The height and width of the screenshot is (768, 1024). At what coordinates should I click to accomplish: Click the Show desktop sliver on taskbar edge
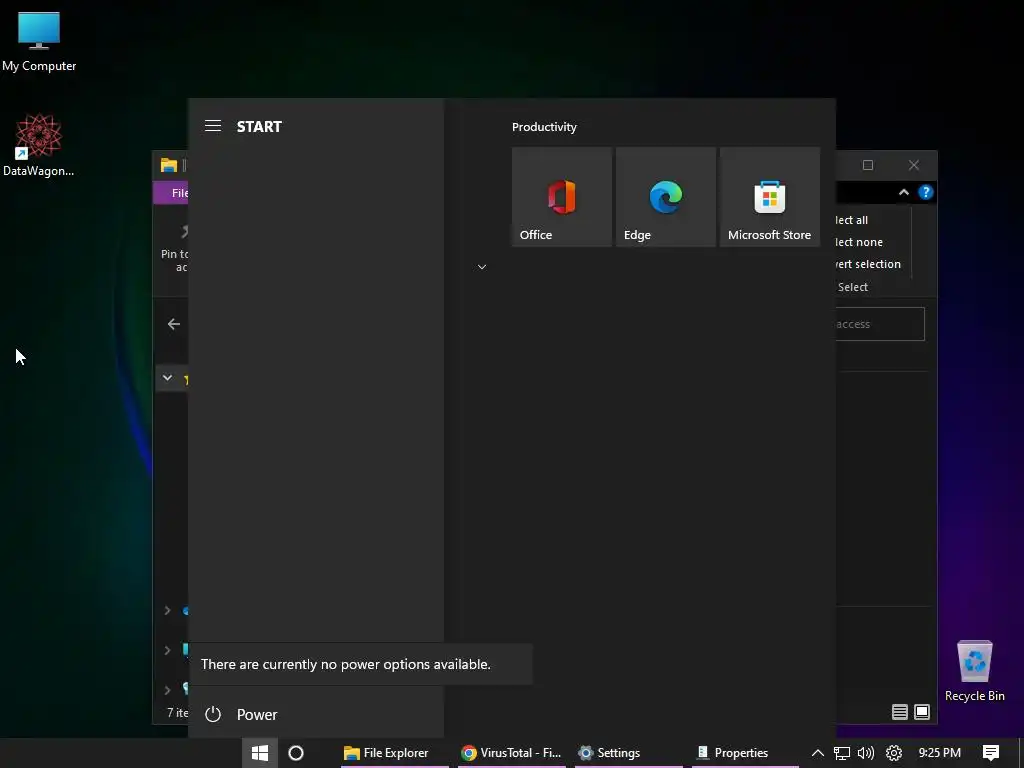click(x=1021, y=753)
